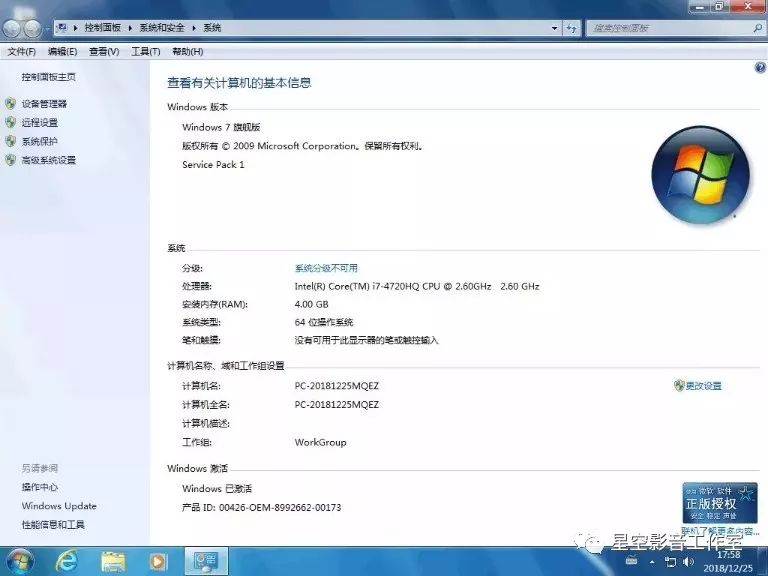Click the control panel icon in address bar
Screen dimensions: 768x576
click(x=62, y=28)
